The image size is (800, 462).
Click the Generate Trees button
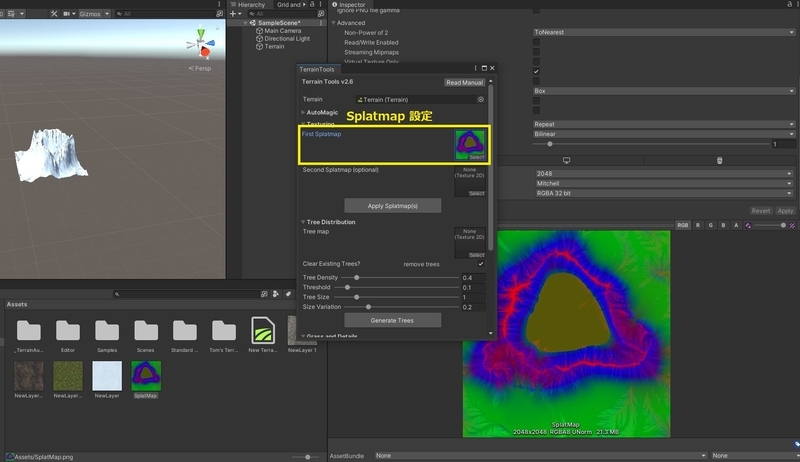[393, 320]
